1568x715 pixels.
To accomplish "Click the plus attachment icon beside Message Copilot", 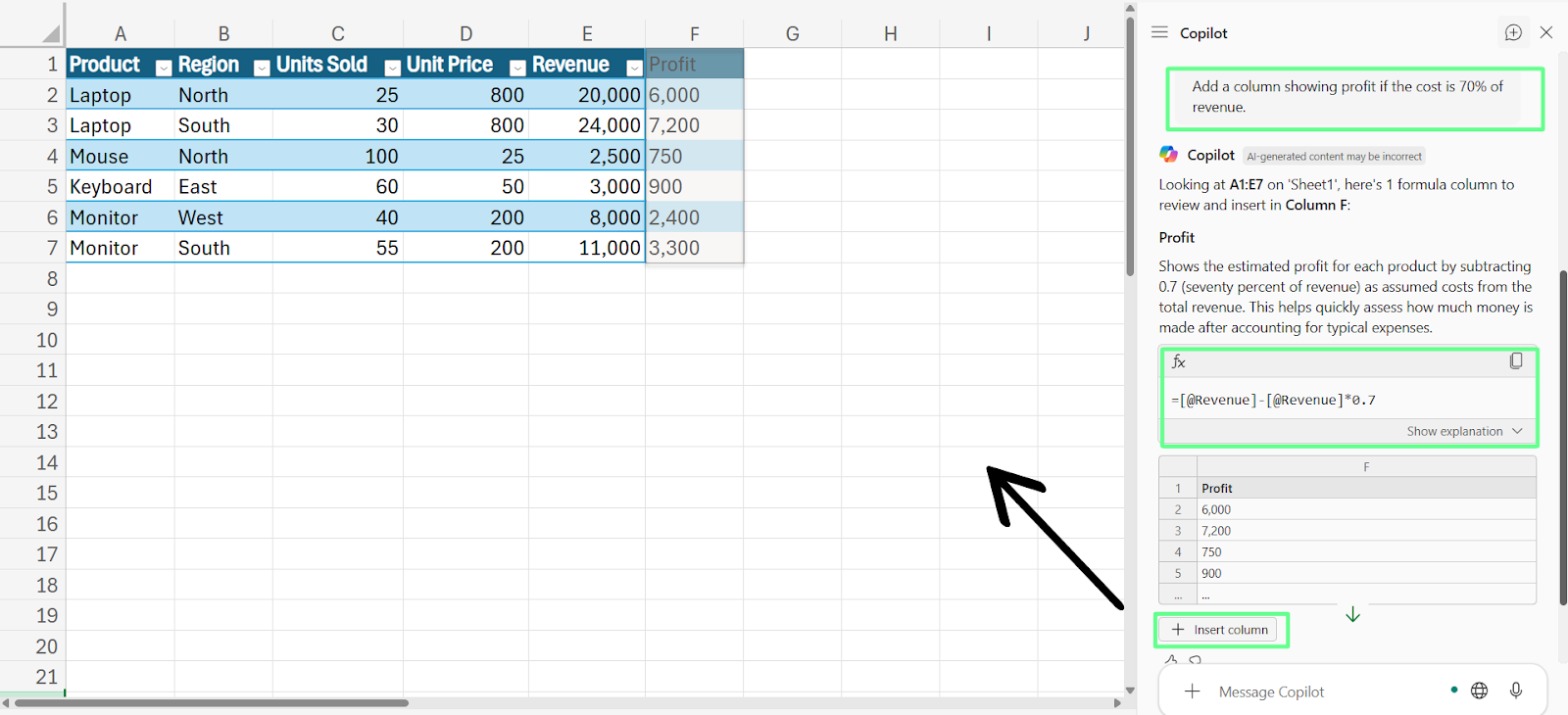I will (x=1192, y=691).
